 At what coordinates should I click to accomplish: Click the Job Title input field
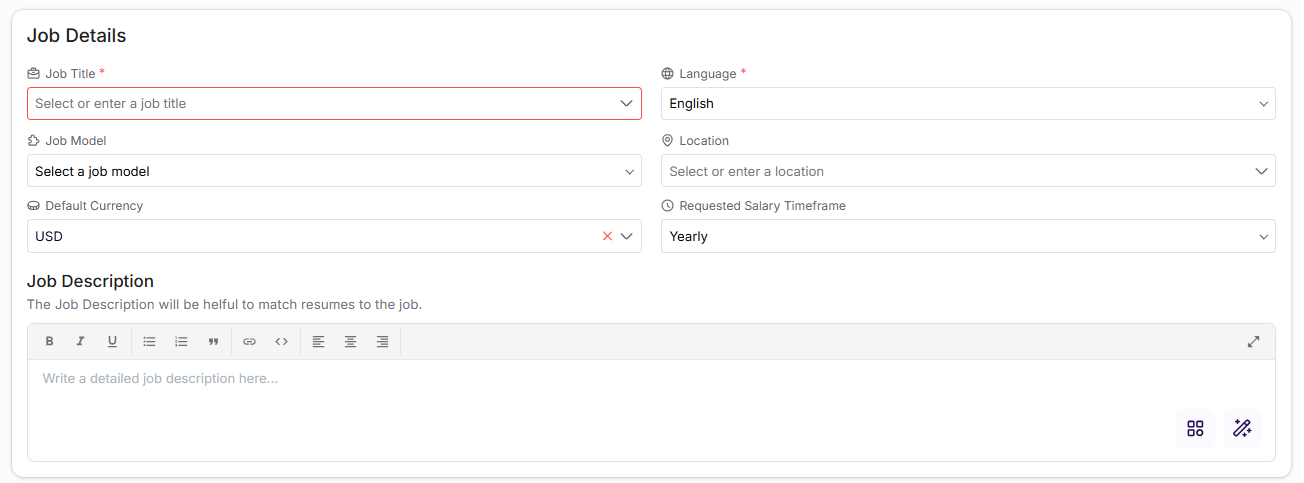pyautogui.click(x=320, y=104)
